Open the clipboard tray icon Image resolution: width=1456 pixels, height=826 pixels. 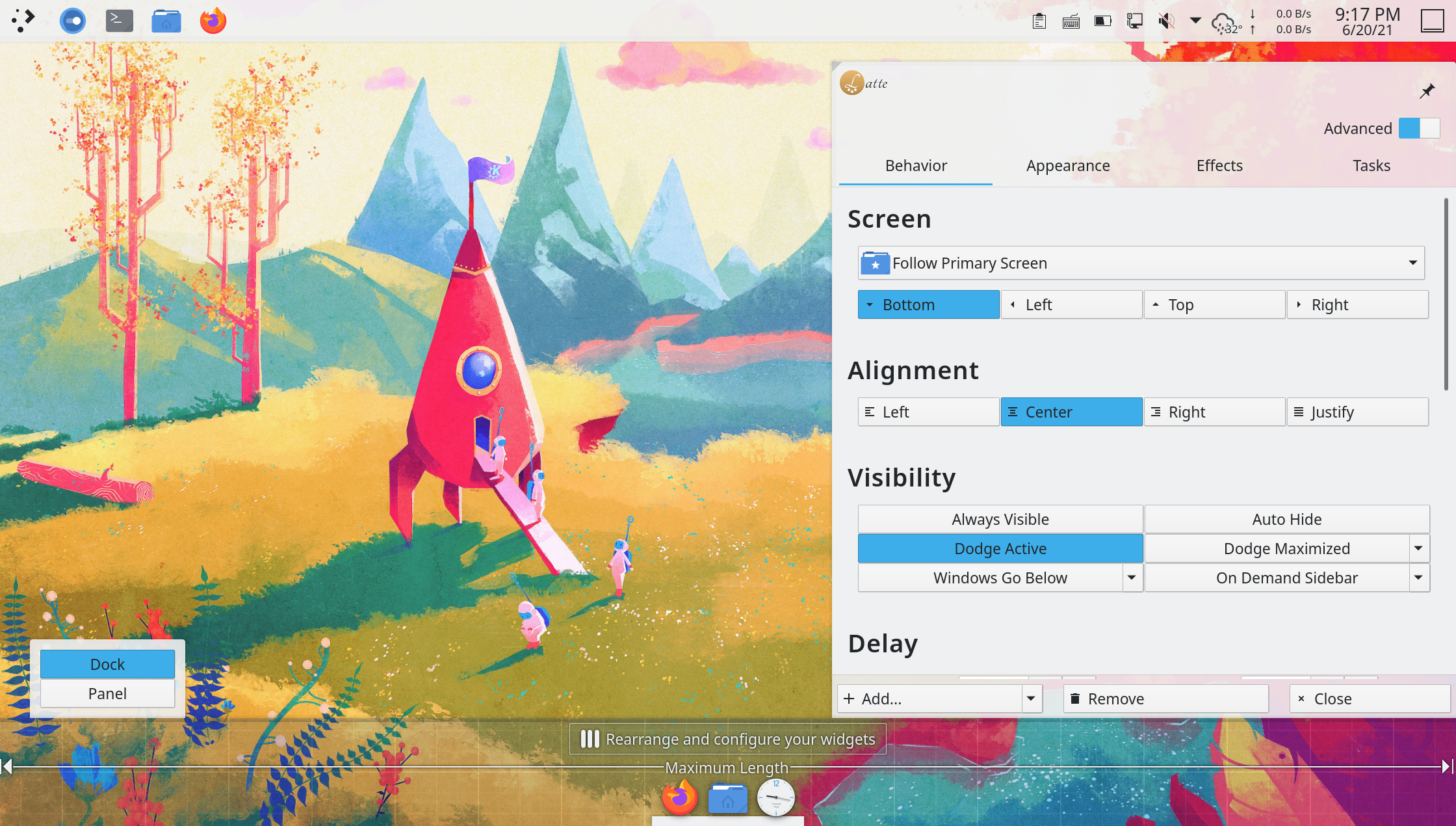(x=1039, y=21)
